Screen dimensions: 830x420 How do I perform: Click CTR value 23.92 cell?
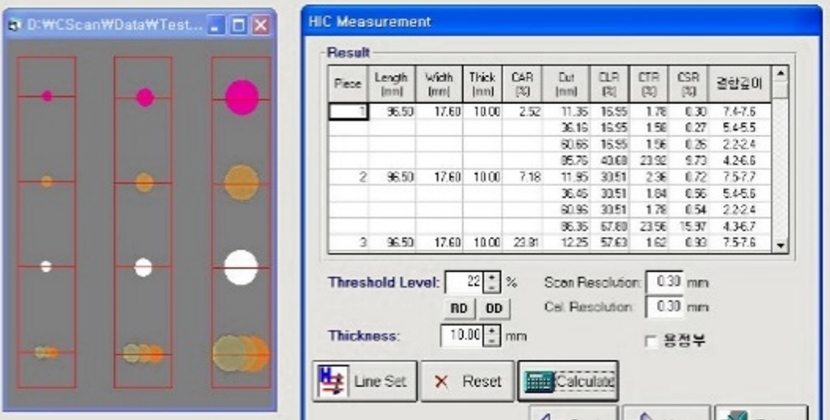[x=649, y=160]
